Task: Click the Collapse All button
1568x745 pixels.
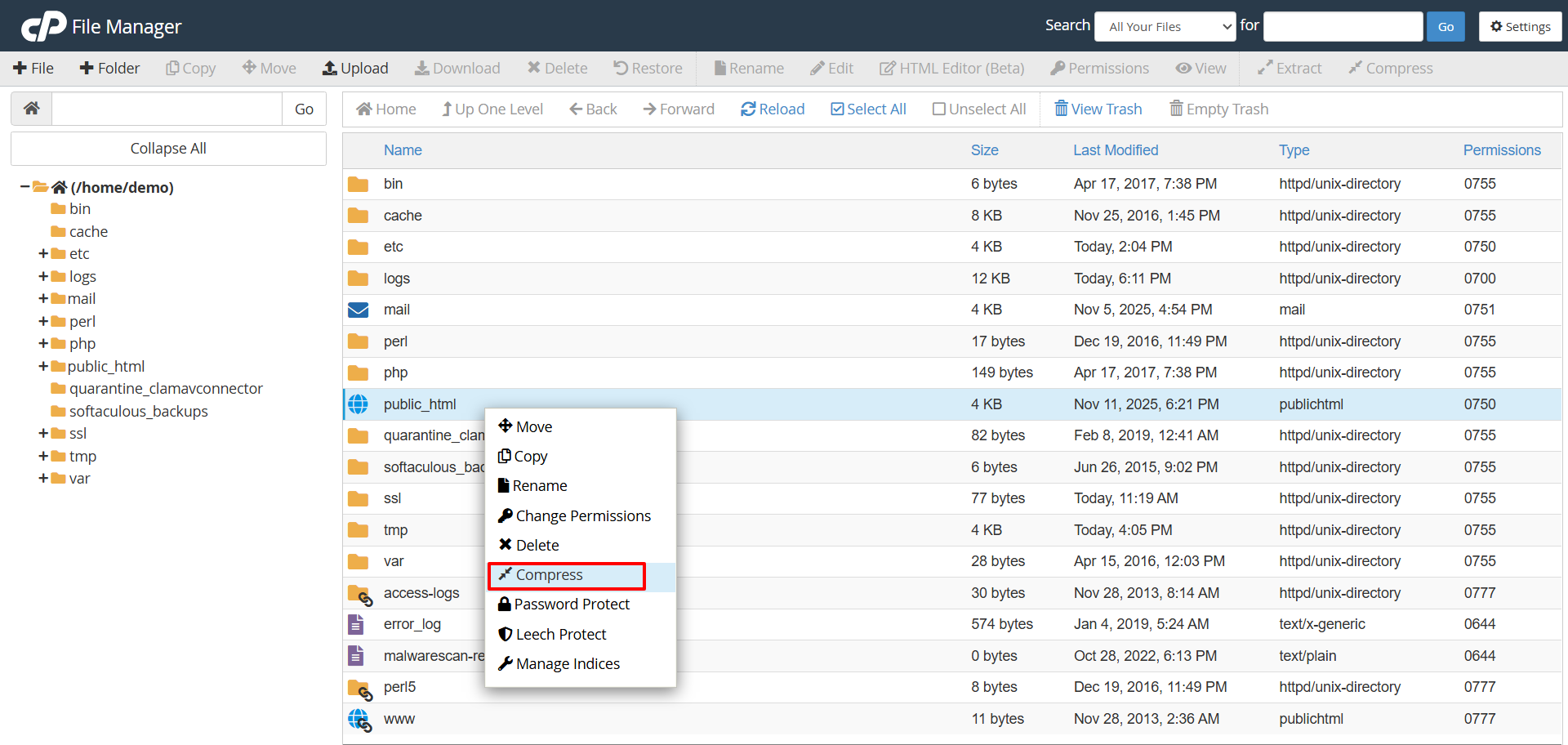Action: coord(168,149)
